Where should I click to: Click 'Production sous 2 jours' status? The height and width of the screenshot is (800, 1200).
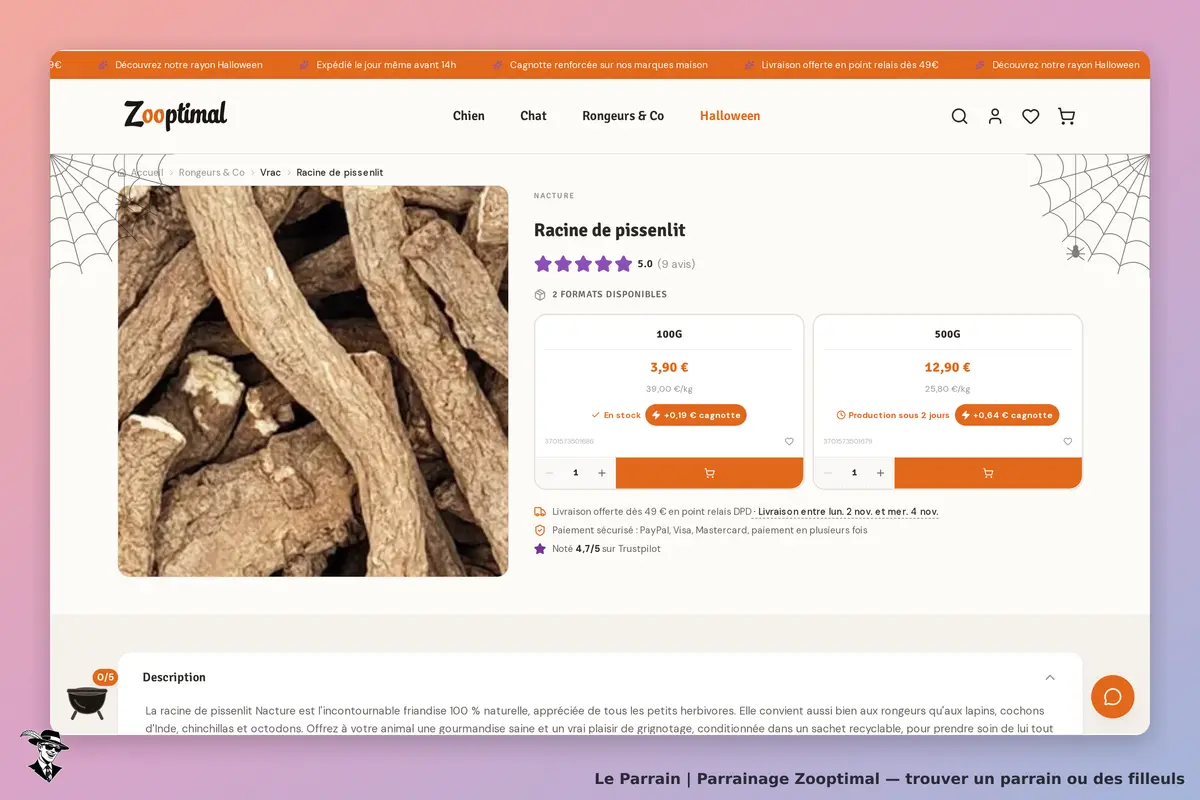[x=899, y=415]
